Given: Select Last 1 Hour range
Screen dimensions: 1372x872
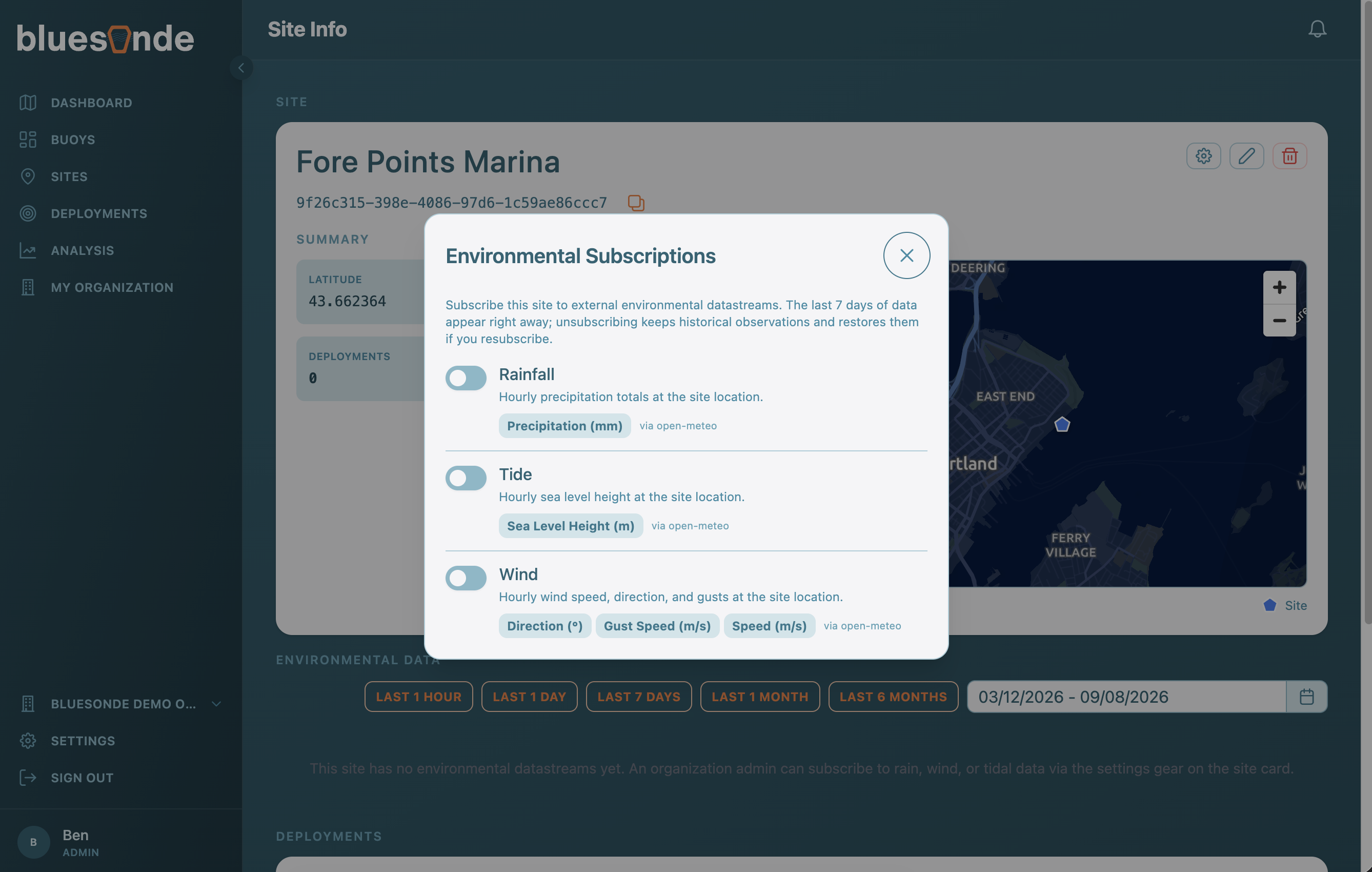Looking at the screenshot, I should (x=418, y=697).
